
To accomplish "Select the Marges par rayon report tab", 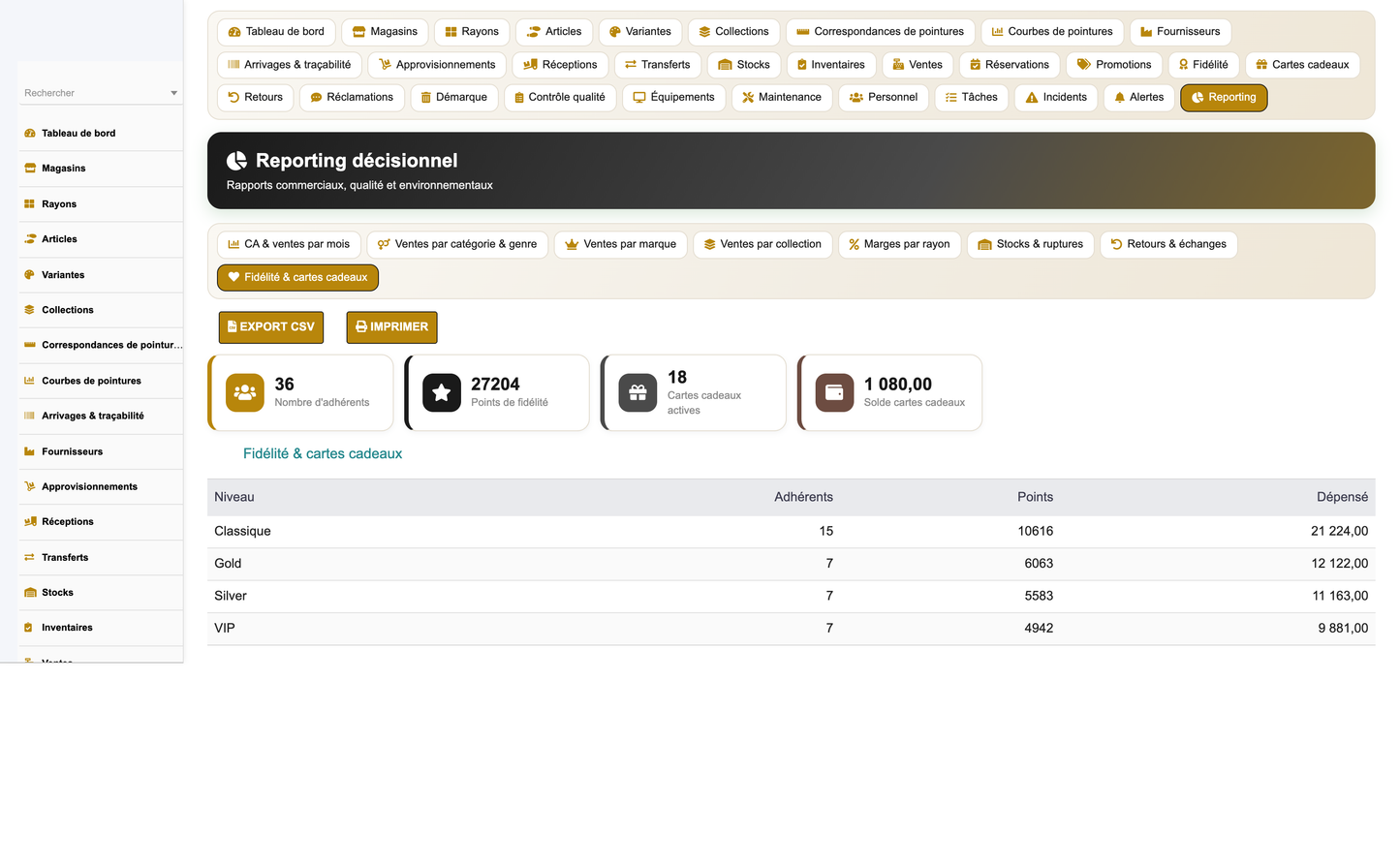I will click(899, 244).
